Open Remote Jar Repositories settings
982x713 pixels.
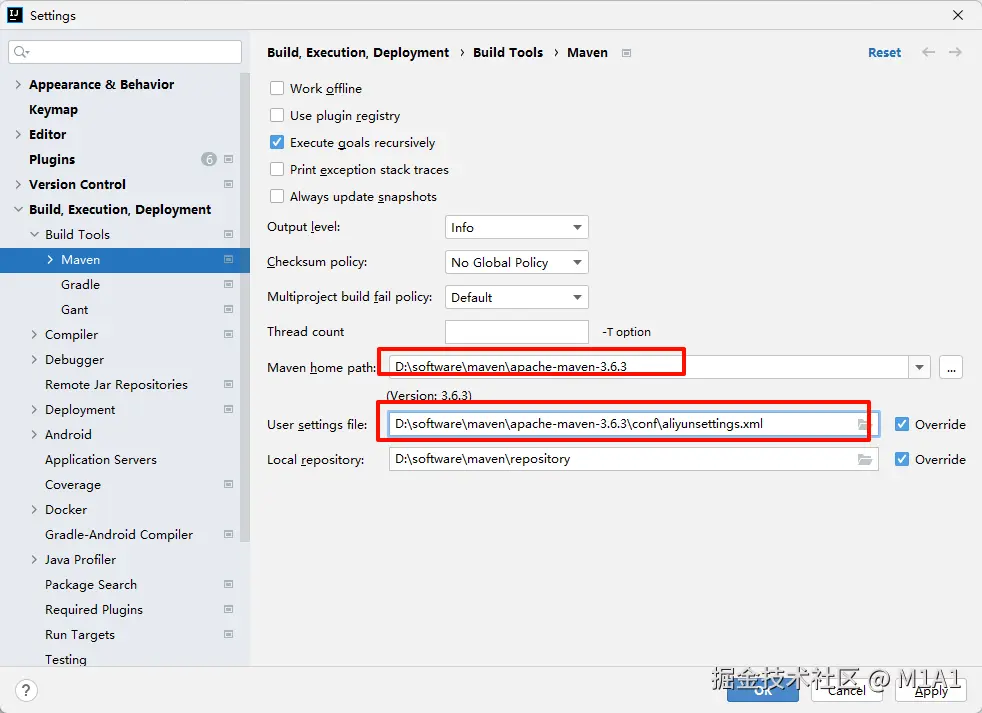(116, 384)
